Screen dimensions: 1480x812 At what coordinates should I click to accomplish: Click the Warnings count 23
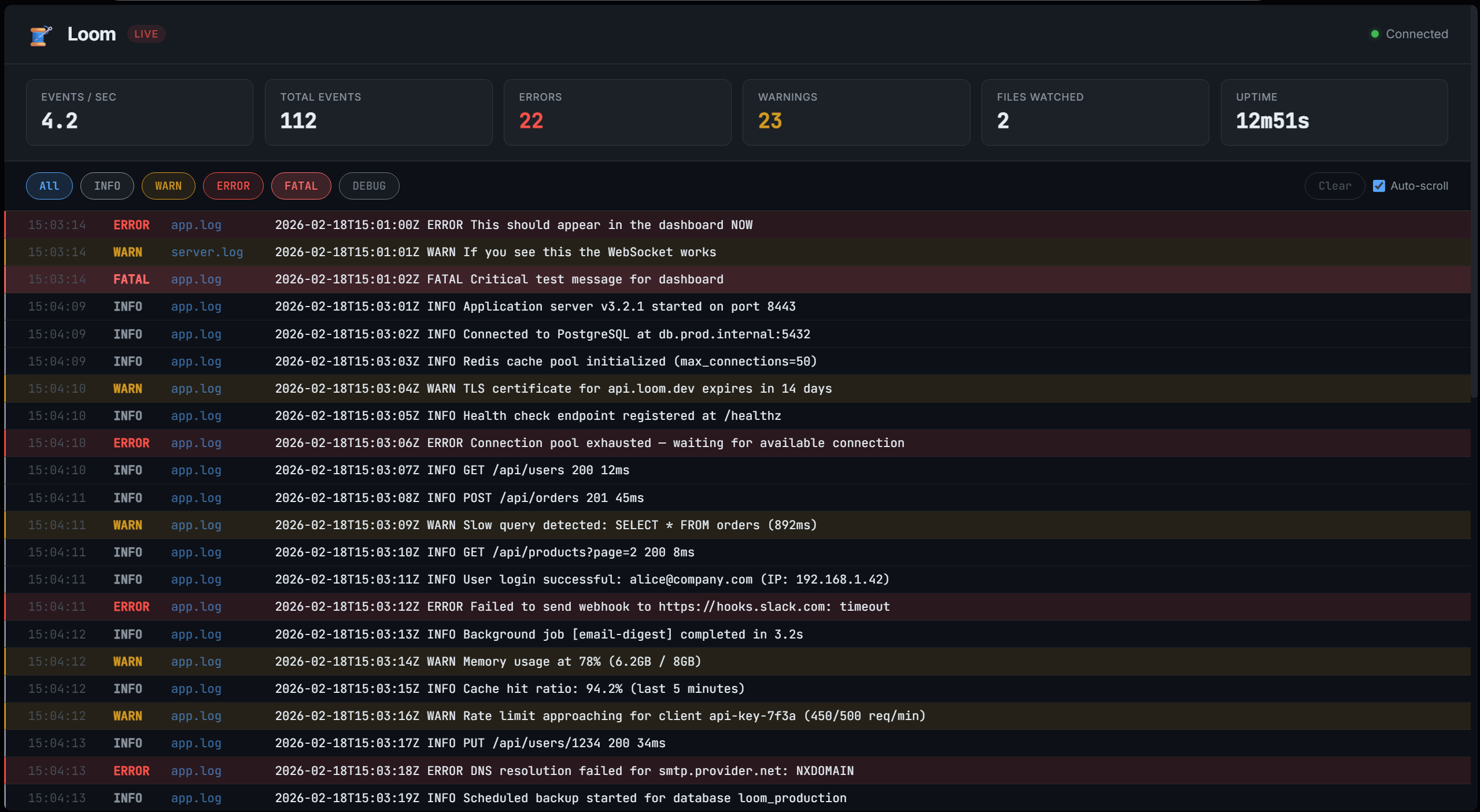tap(770, 121)
